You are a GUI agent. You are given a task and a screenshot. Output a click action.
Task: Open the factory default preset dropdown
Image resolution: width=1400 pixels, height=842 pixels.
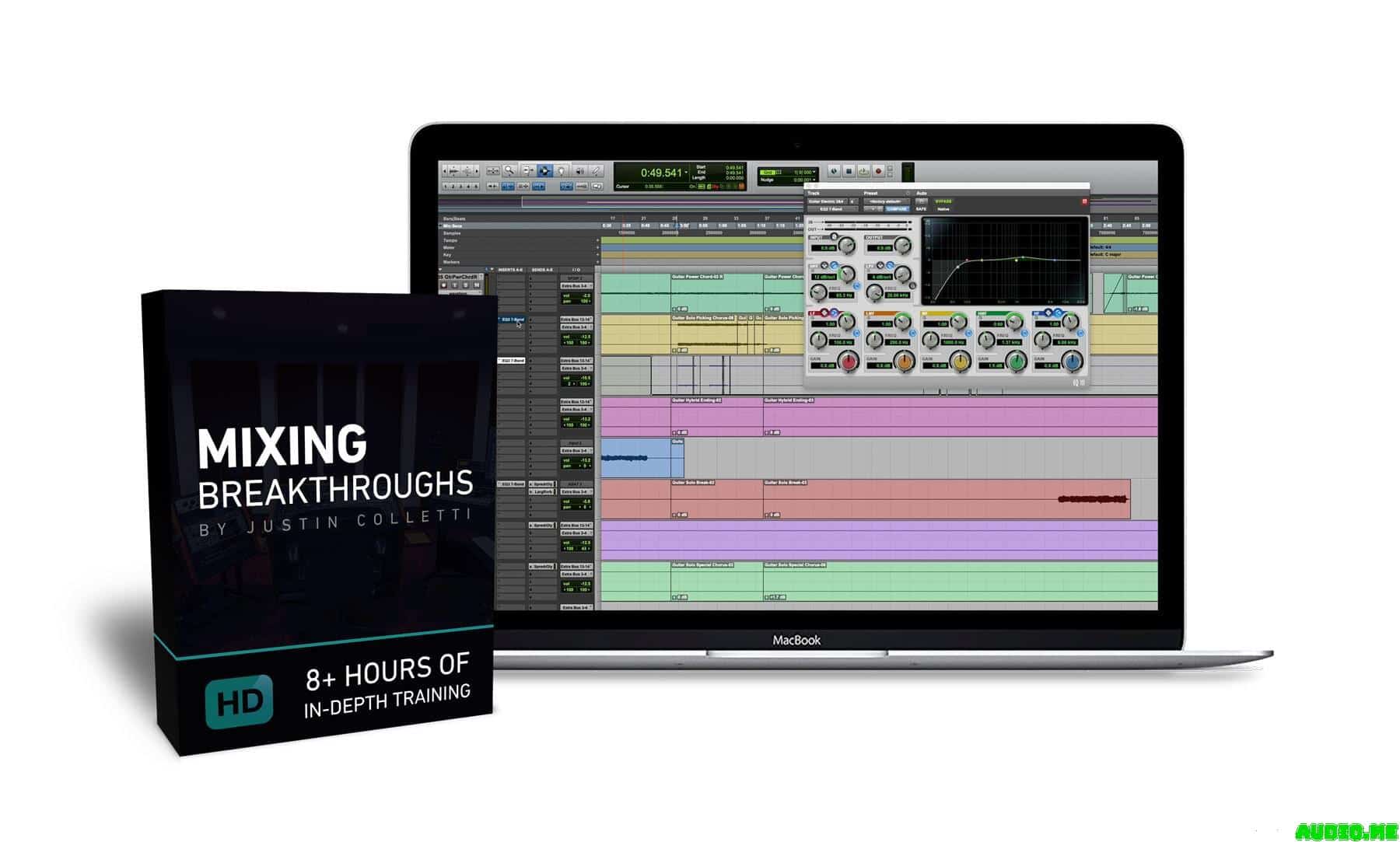pyautogui.click(x=887, y=201)
